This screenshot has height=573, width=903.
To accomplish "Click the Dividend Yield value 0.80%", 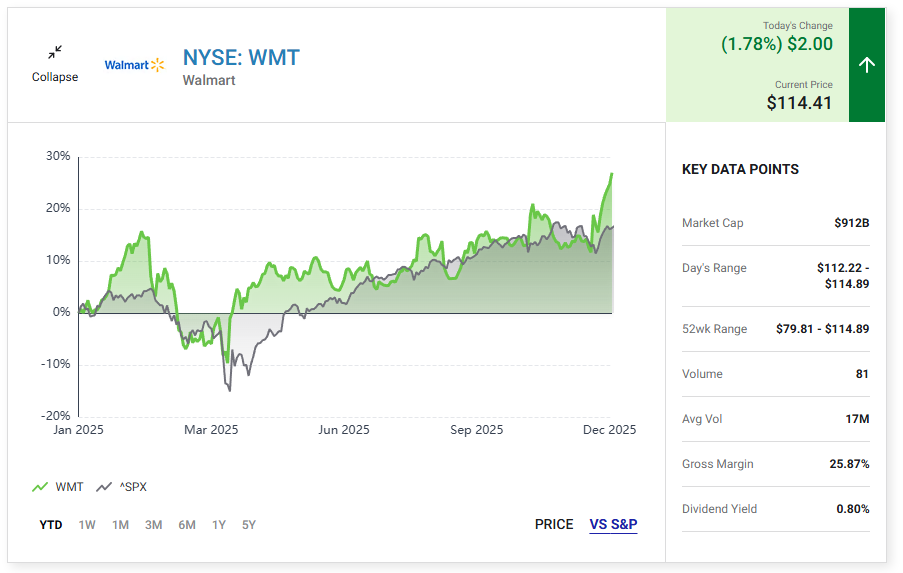I will (853, 509).
